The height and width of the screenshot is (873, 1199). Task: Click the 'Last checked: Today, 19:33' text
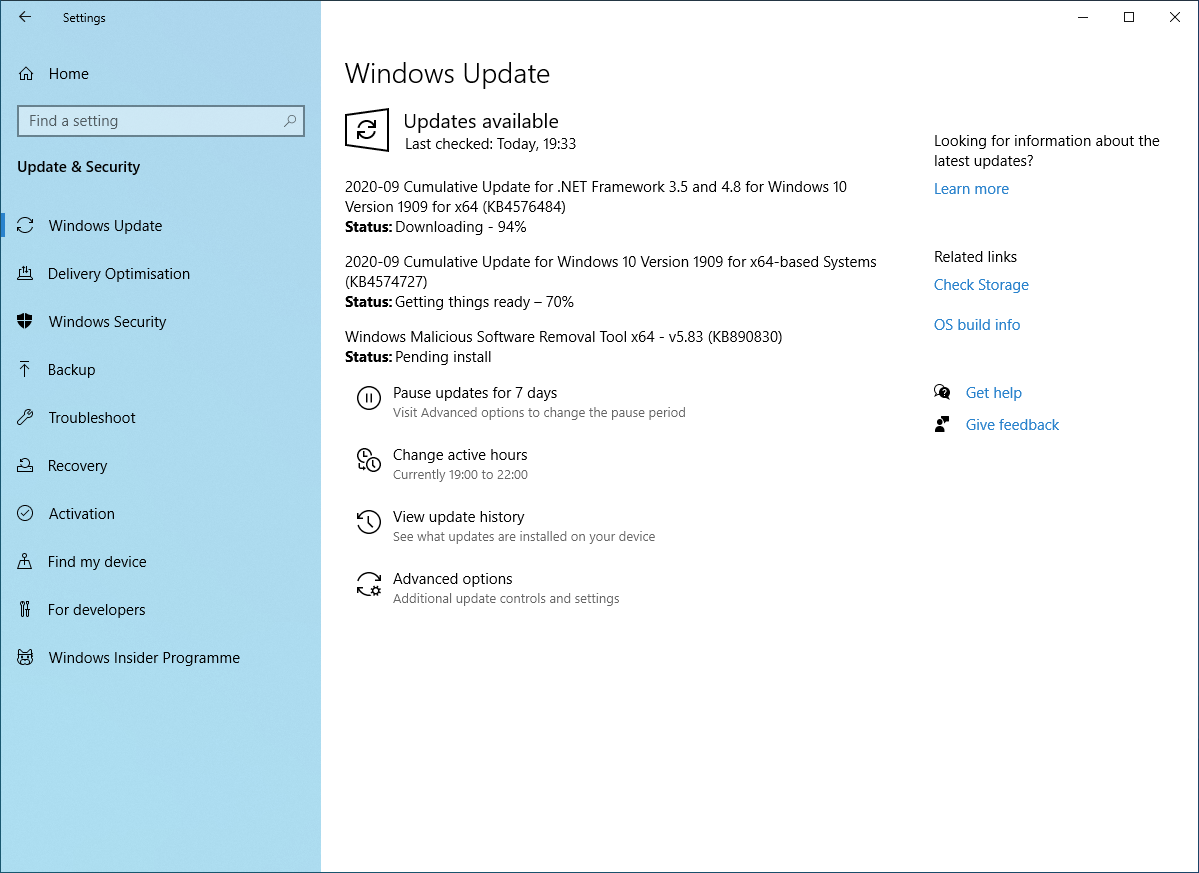[x=490, y=144]
